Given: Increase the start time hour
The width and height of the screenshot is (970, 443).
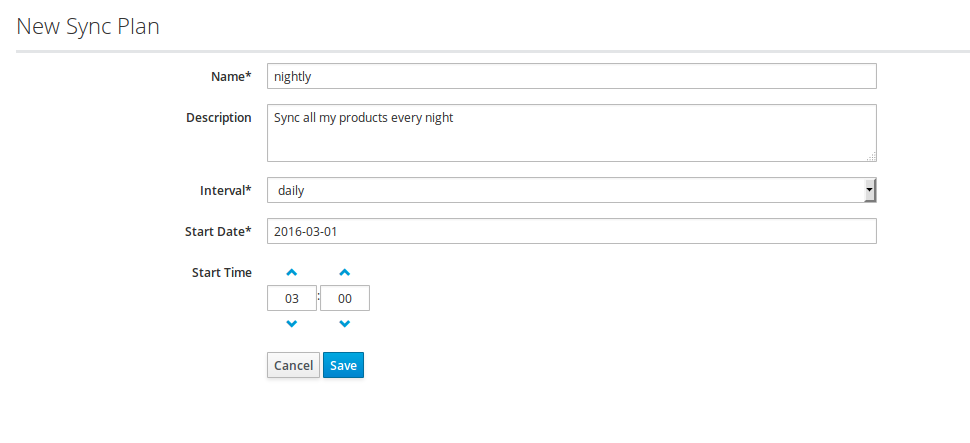Looking at the screenshot, I should pos(292,272).
